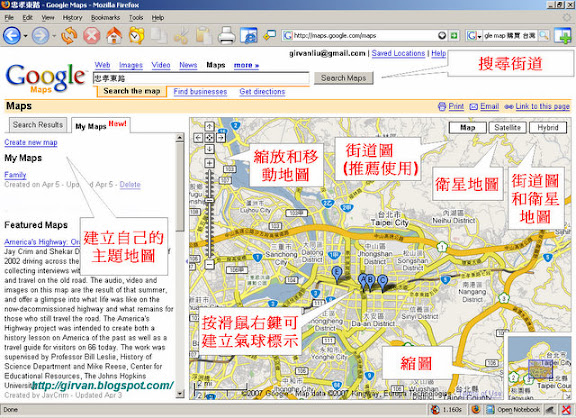The height and width of the screenshot is (418, 576).
Task: Click the search magnifier in browser search box
Action: [x=544, y=36]
